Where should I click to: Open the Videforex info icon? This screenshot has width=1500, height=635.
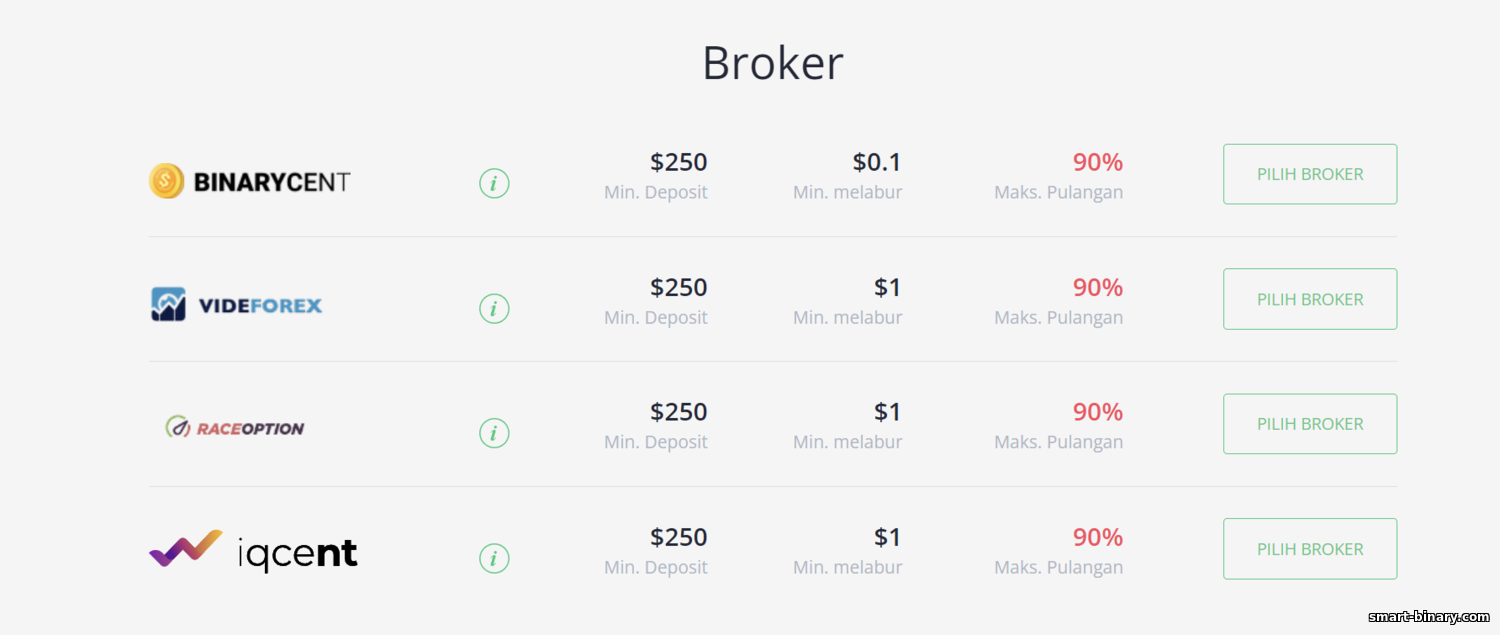click(494, 308)
